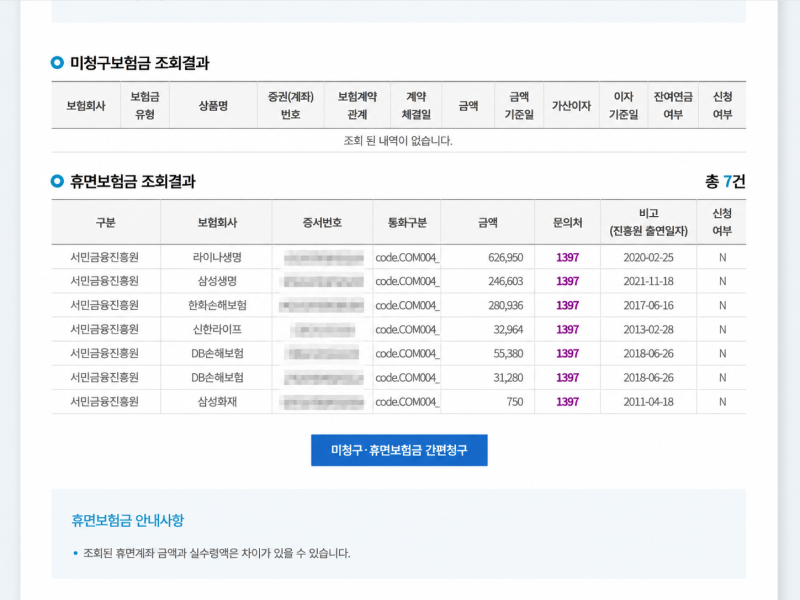Select the amount 626,950
The image size is (800, 600).
505,257
